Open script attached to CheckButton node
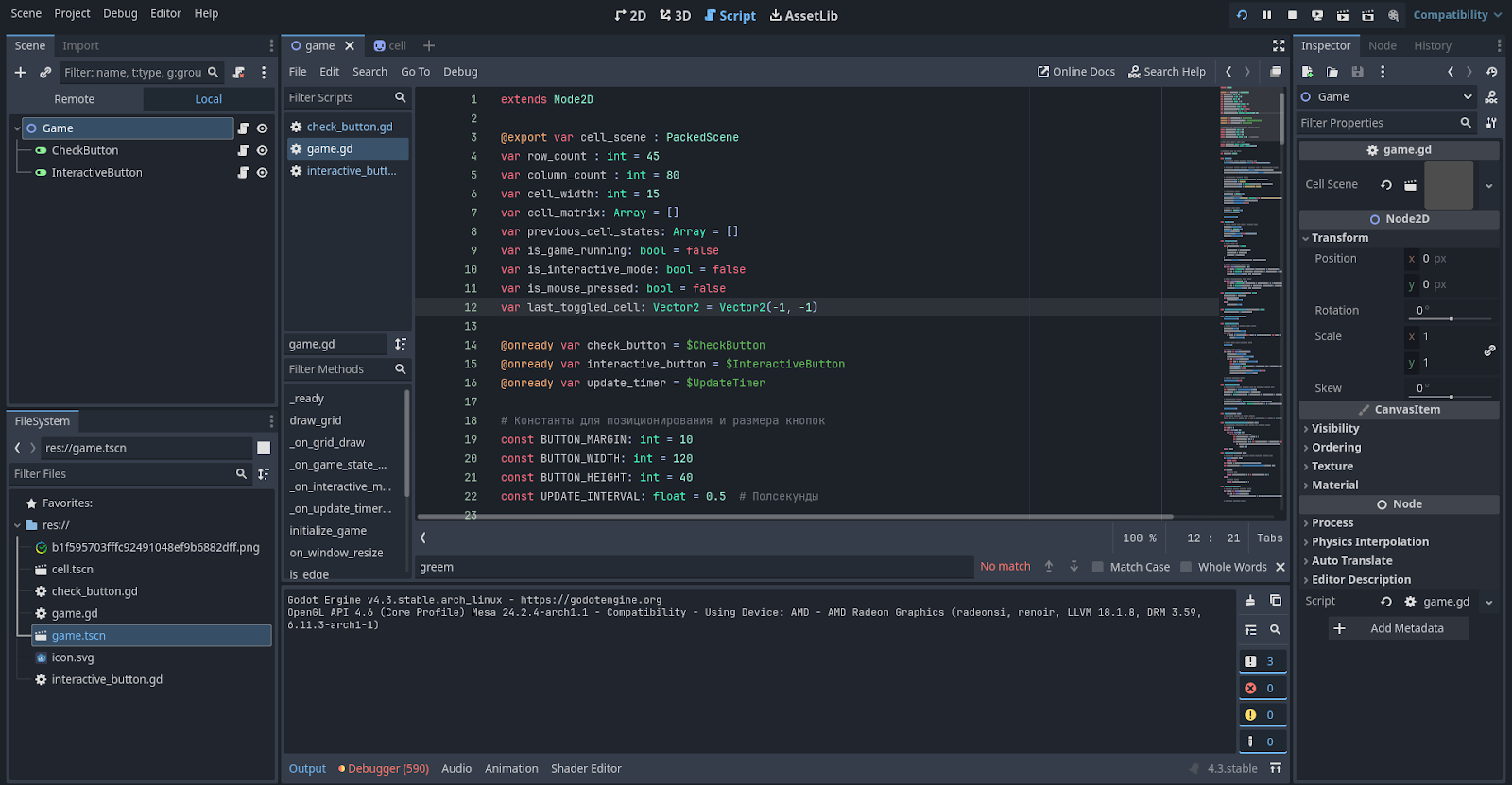The image size is (1512, 785). [243, 150]
